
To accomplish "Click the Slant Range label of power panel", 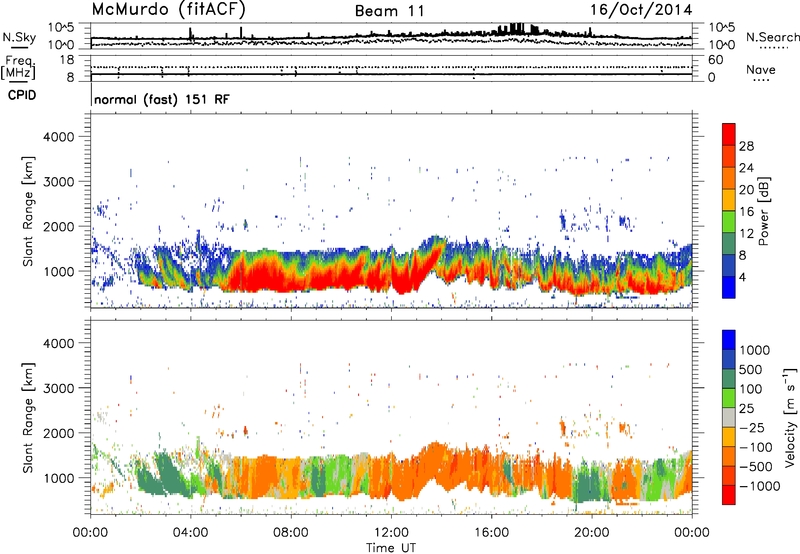I will tap(28, 211).
